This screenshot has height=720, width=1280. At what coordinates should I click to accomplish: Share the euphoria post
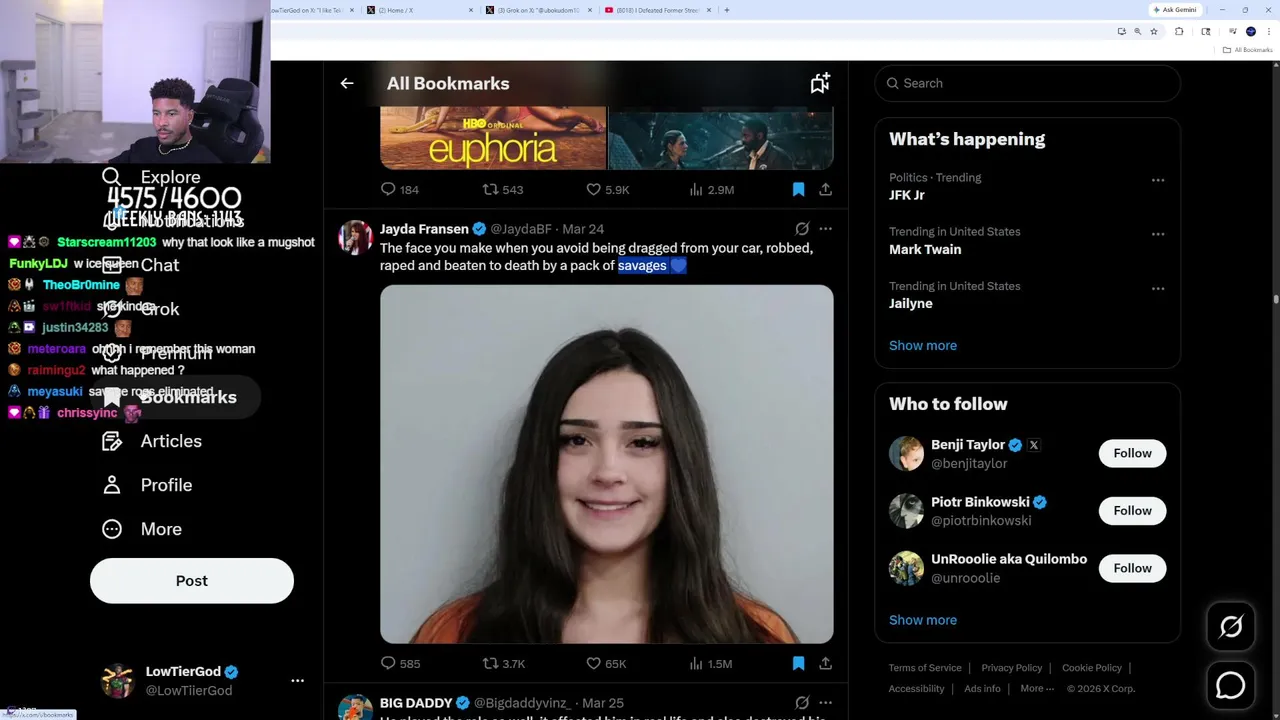[825, 189]
